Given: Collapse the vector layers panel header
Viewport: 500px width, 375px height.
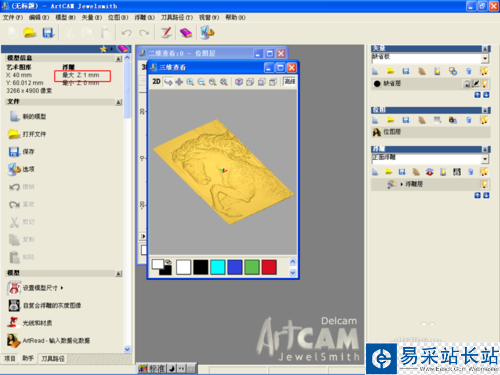Looking at the screenshot, I should point(486,49).
